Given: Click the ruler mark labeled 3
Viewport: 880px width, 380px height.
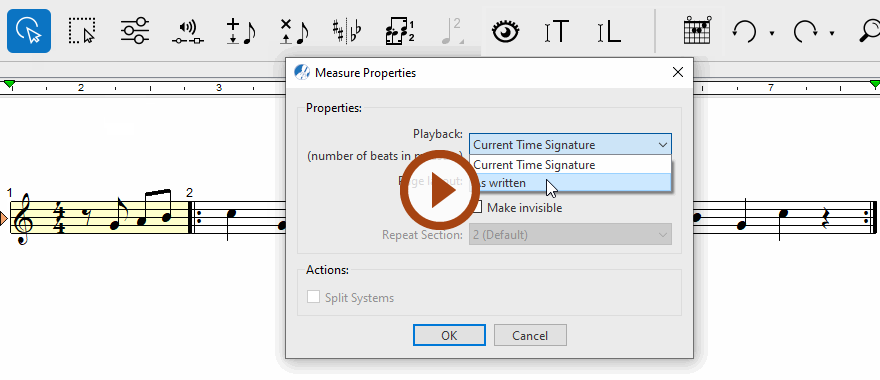Looking at the screenshot, I should [218, 88].
